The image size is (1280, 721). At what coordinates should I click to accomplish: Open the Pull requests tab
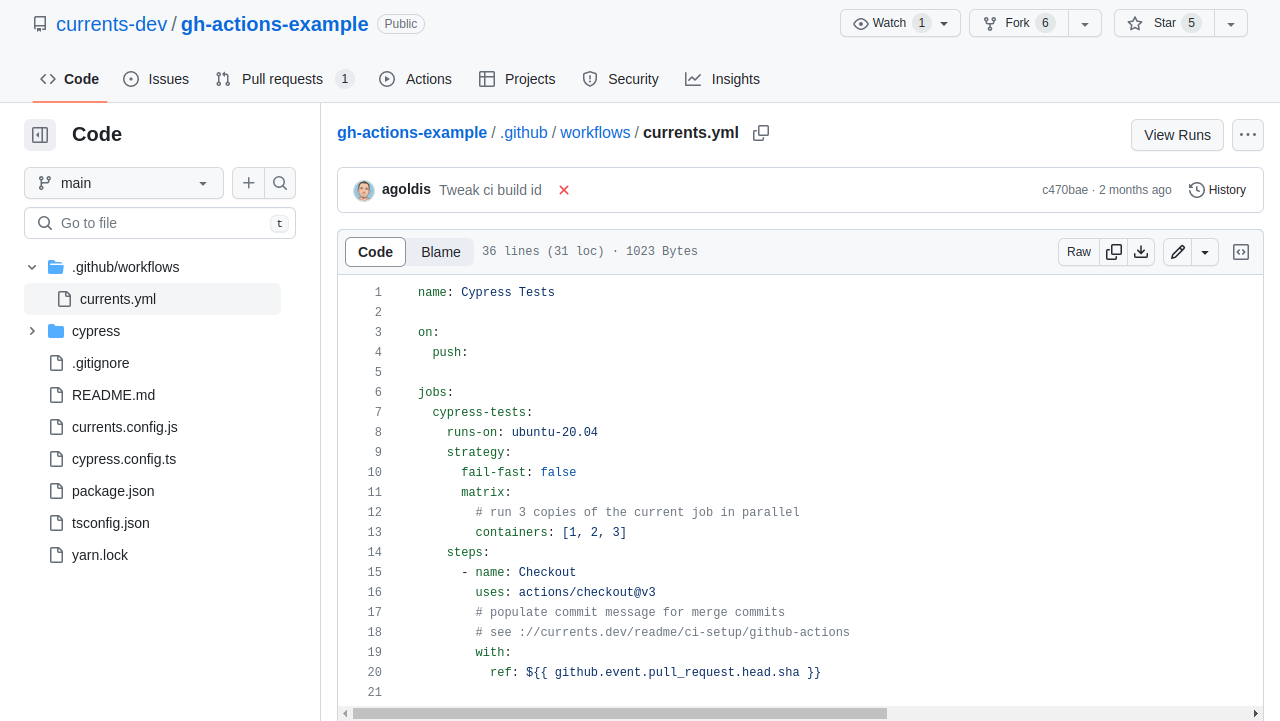pyautogui.click(x=285, y=79)
